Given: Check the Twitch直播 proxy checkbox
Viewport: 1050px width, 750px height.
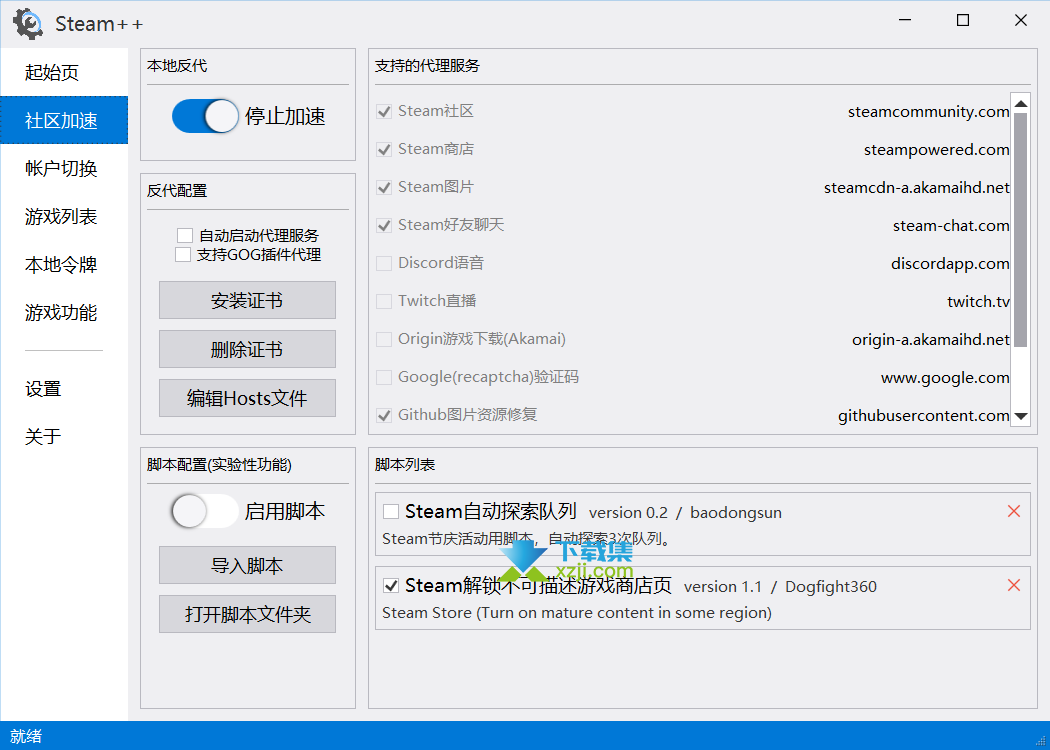Looking at the screenshot, I should (384, 301).
